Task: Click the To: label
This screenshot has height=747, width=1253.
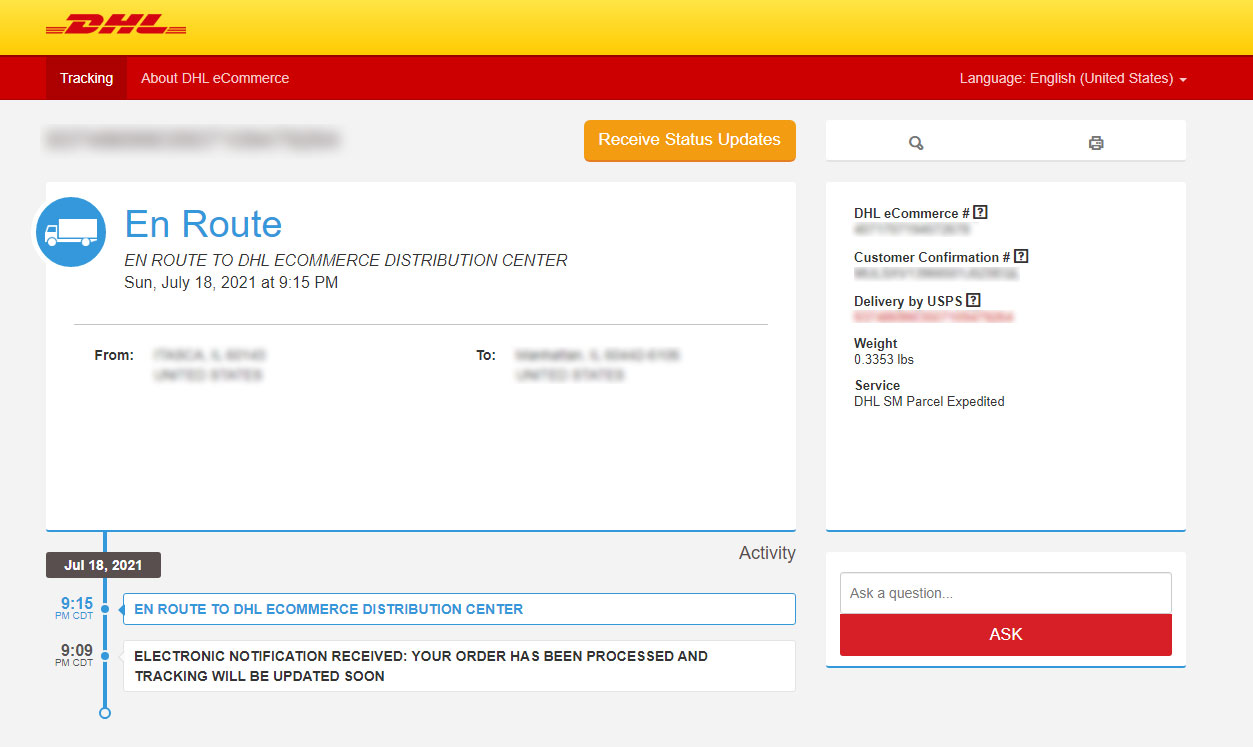Action: point(486,355)
